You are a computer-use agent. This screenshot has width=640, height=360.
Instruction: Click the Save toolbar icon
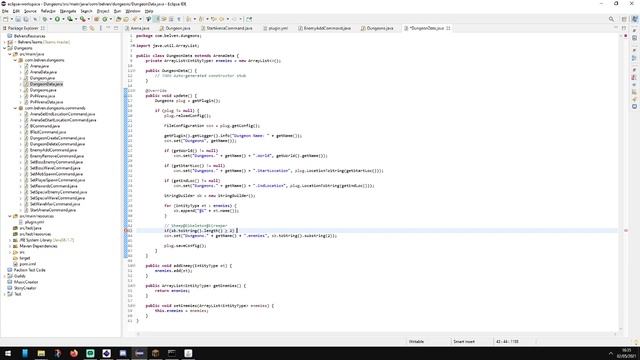[x=18, y=19]
